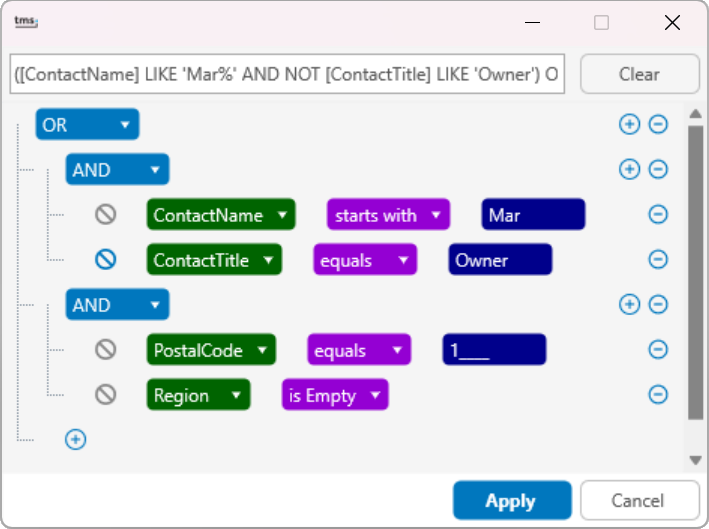Toggle NOT off for the ContactTitle condition
Image resolution: width=709 pixels, height=529 pixels.
[106, 260]
